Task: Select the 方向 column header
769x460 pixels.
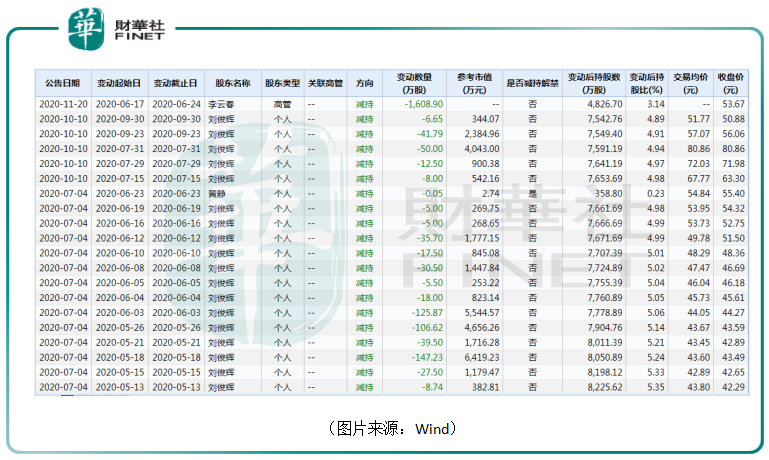Action: click(x=365, y=83)
